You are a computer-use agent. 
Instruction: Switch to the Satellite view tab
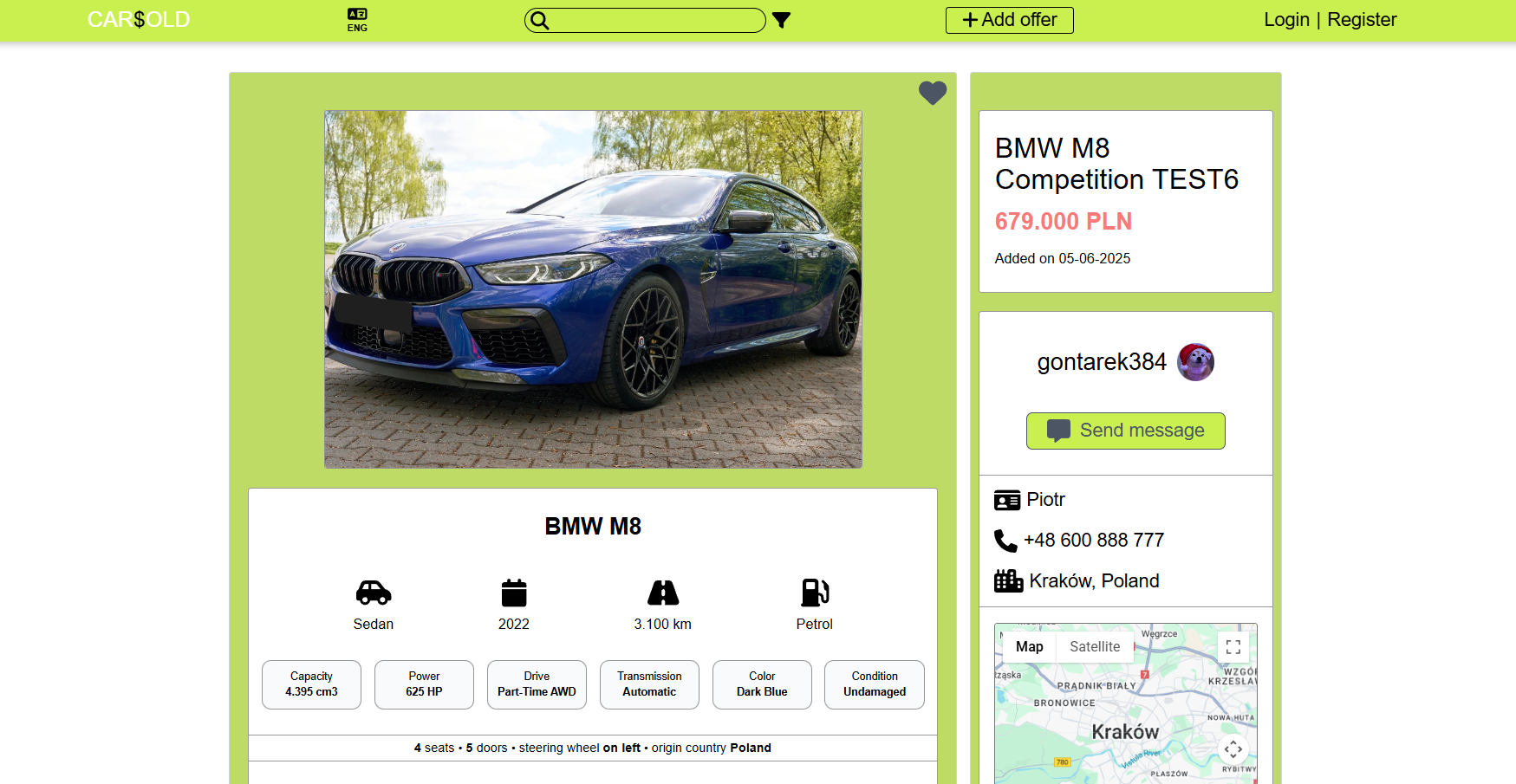pyautogui.click(x=1095, y=647)
